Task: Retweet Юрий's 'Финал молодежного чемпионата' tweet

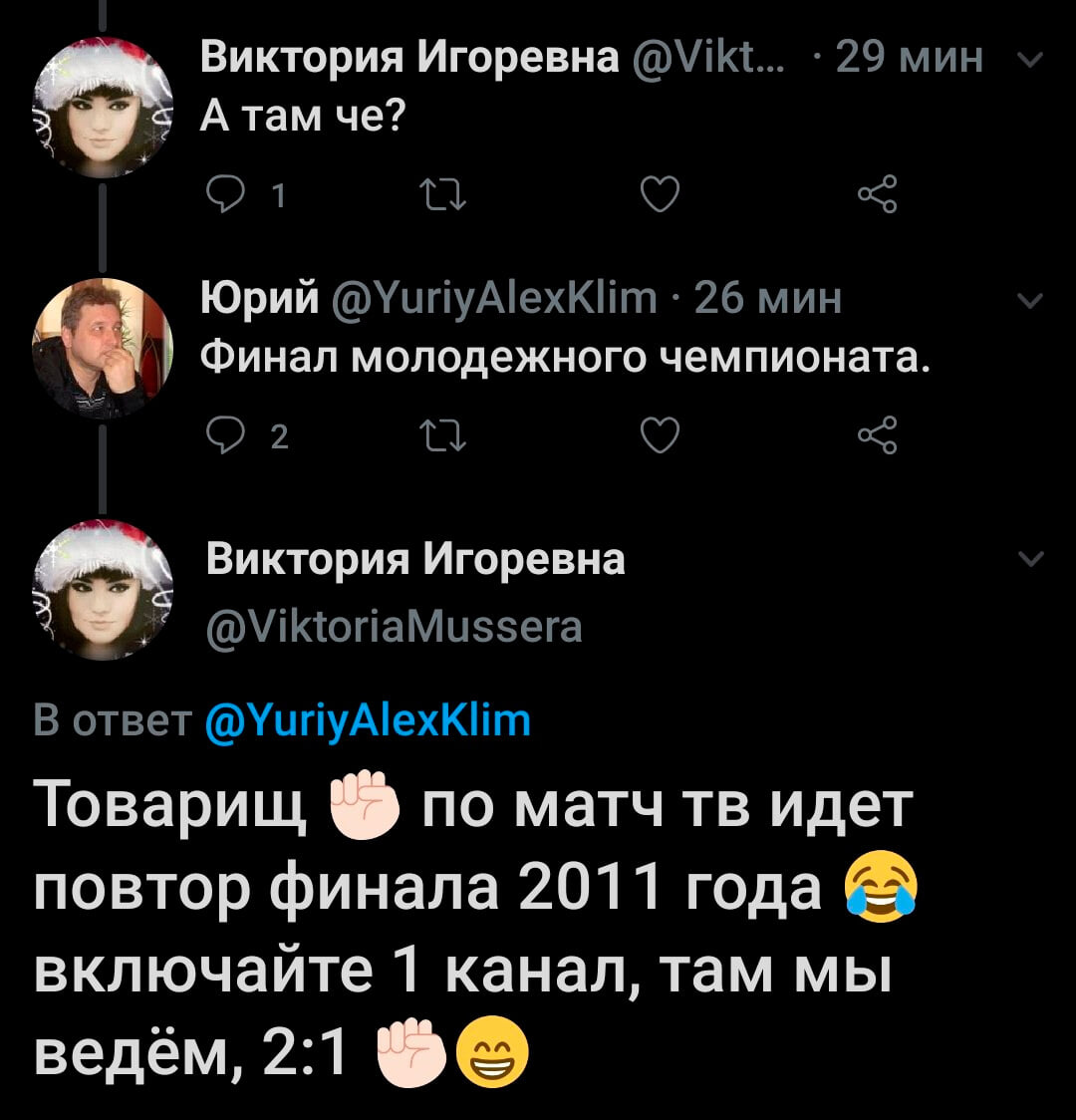Action: (442, 435)
